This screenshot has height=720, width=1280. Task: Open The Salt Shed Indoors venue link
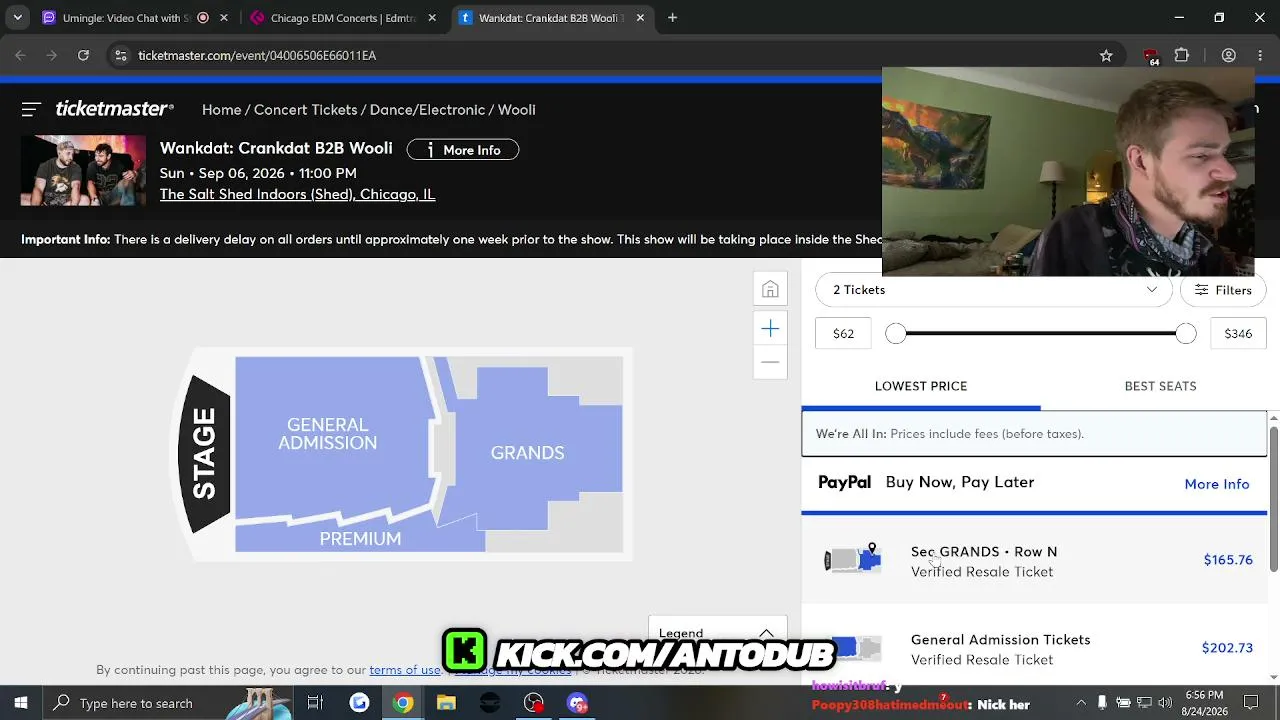[x=297, y=194]
